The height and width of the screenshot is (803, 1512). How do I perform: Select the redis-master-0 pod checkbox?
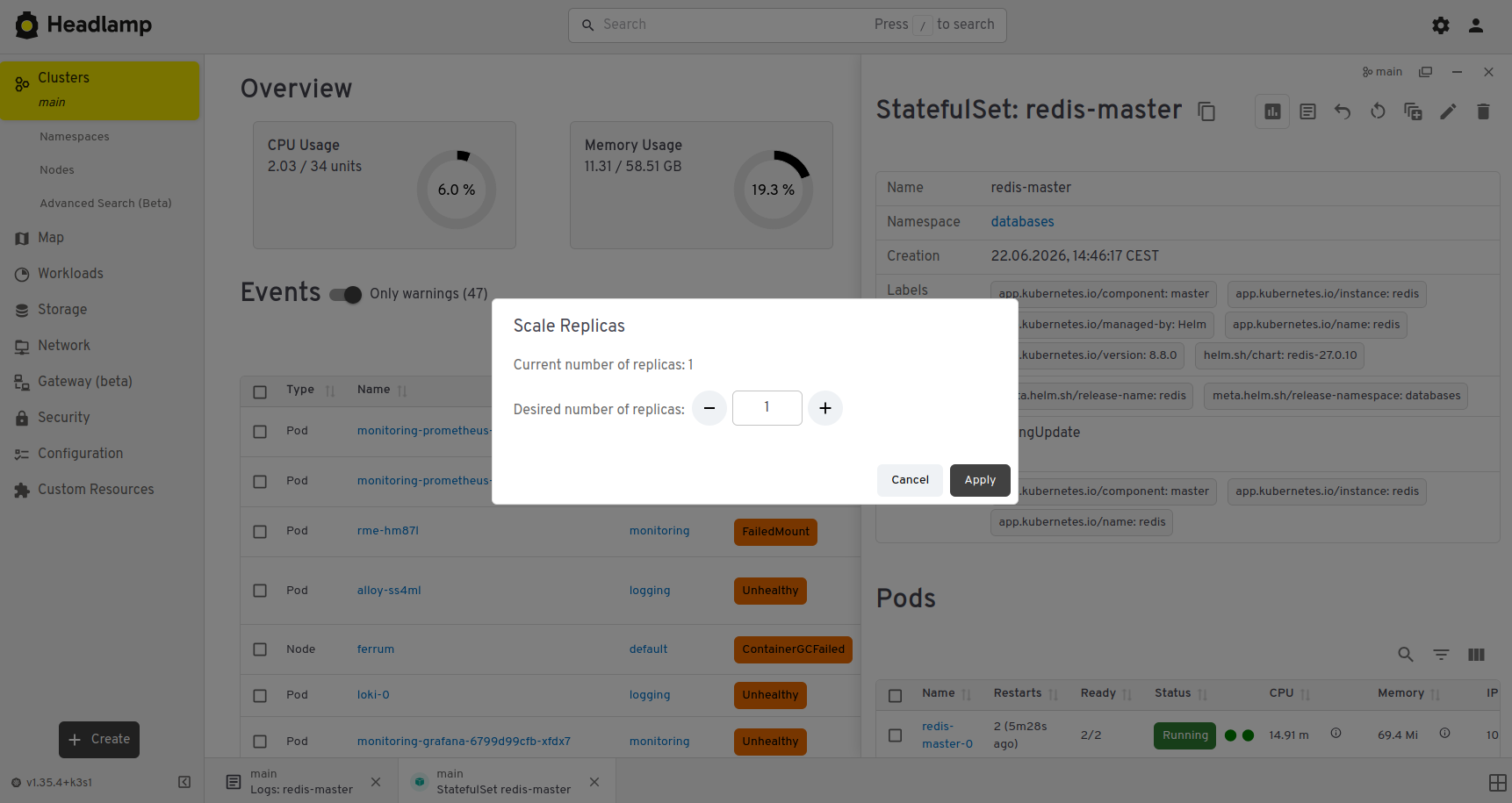click(896, 735)
